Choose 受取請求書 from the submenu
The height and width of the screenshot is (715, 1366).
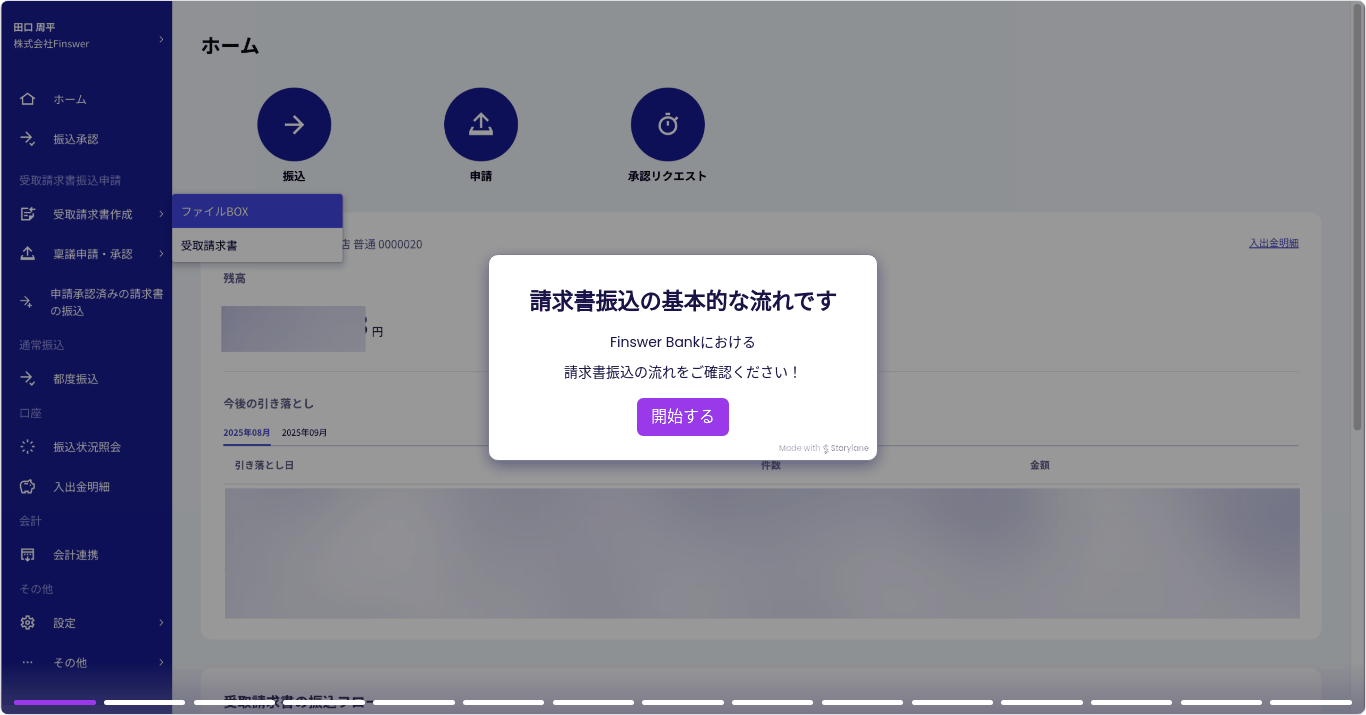(x=258, y=245)
